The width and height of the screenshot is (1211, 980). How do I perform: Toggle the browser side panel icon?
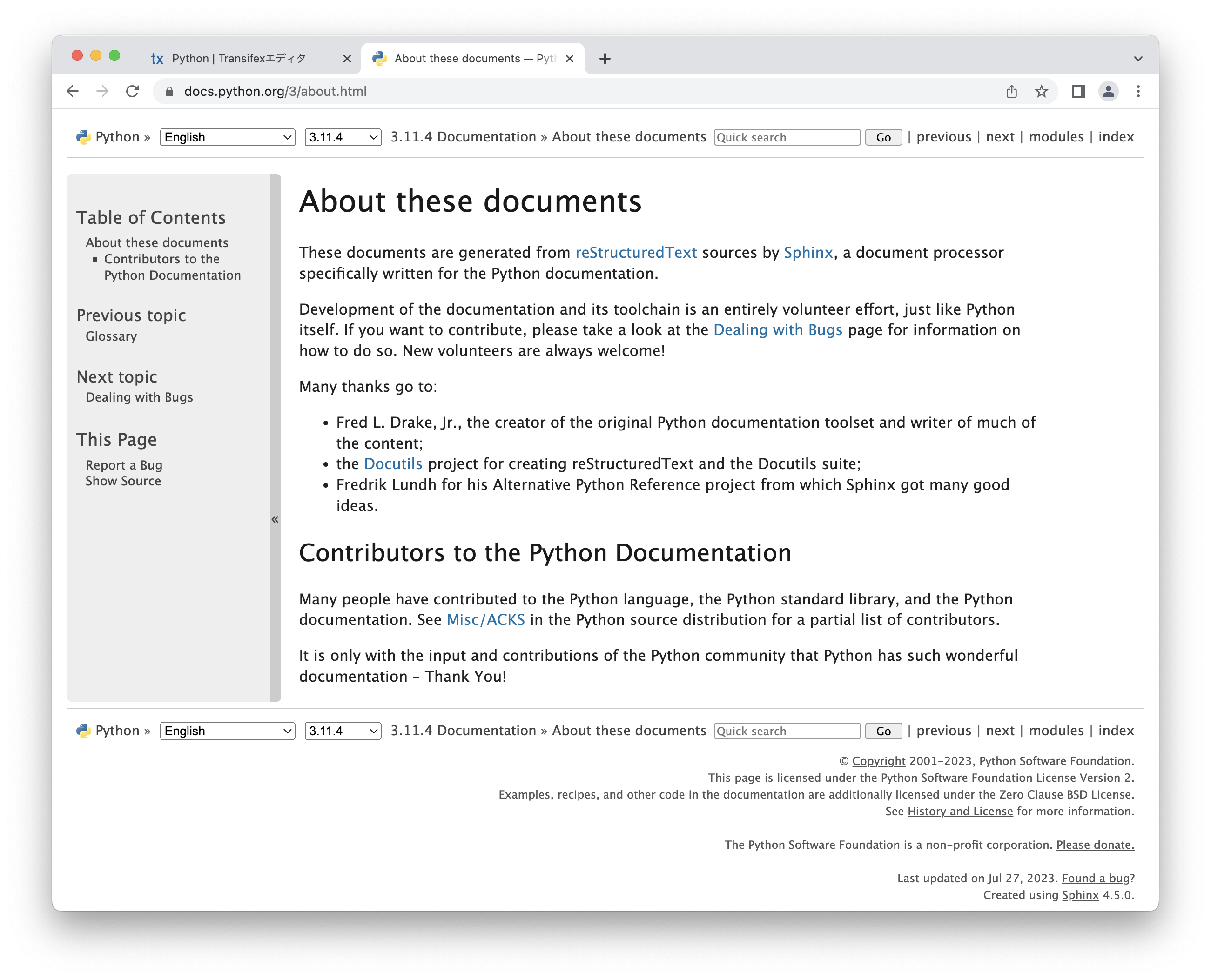[x=1078, y=92]
